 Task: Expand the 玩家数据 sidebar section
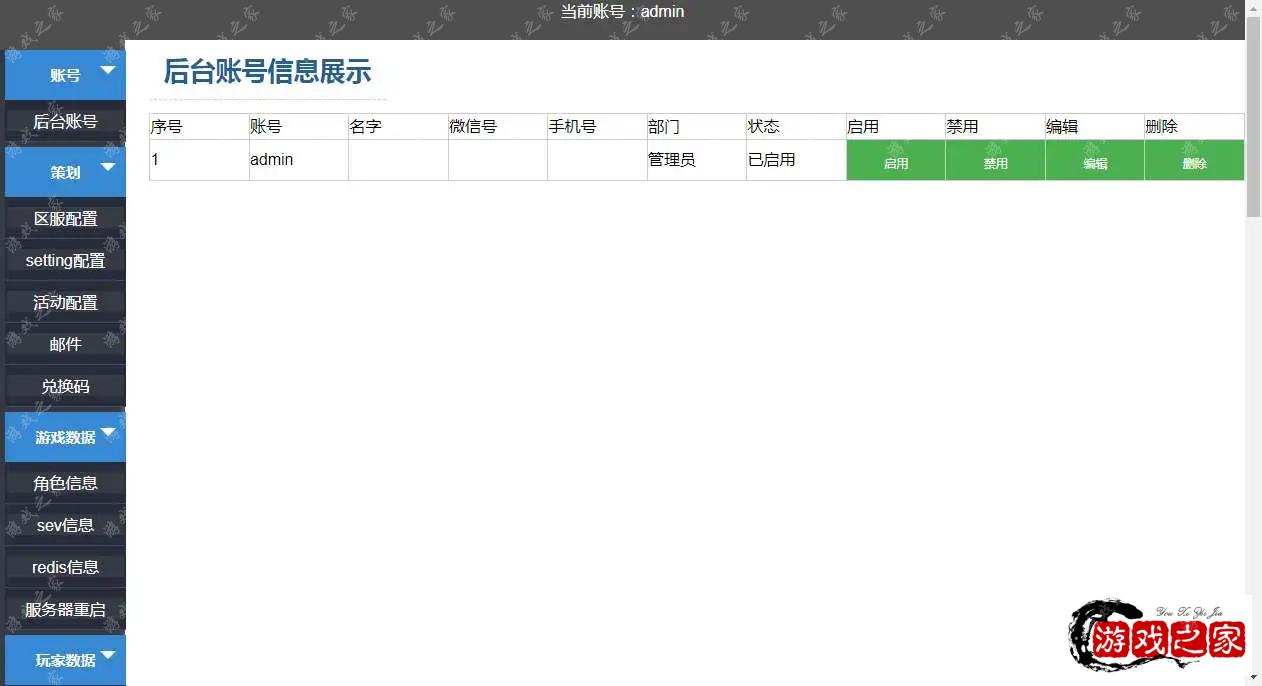pos(65,660)
